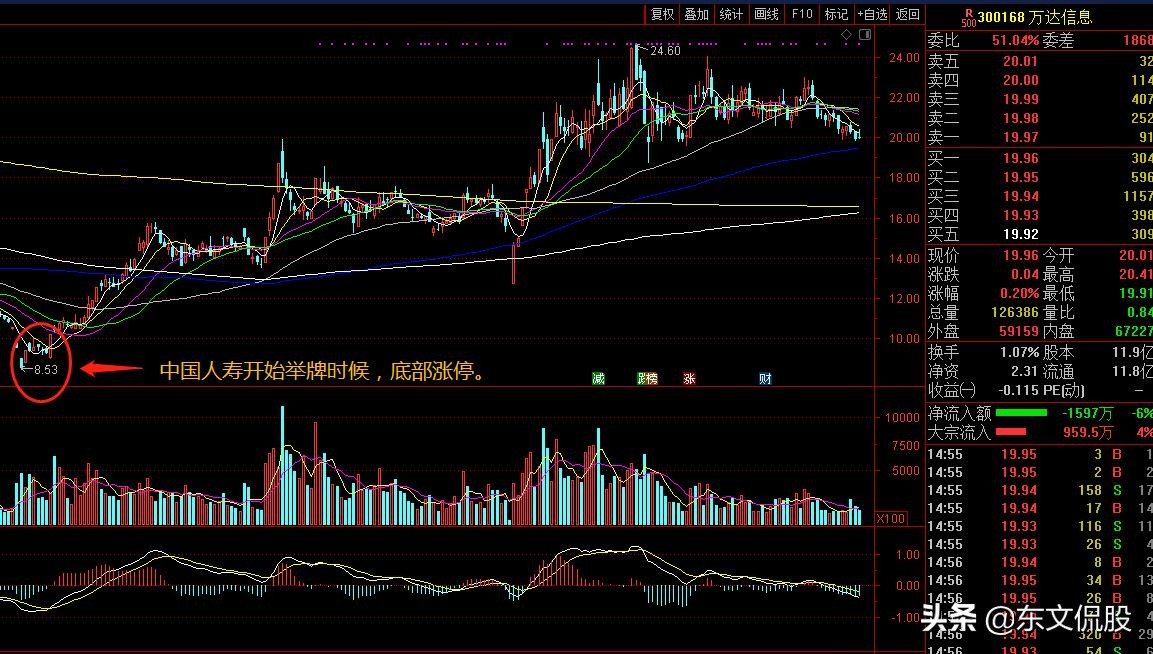
Task: Click the blue 财 event marker
Action: point(765,379)
